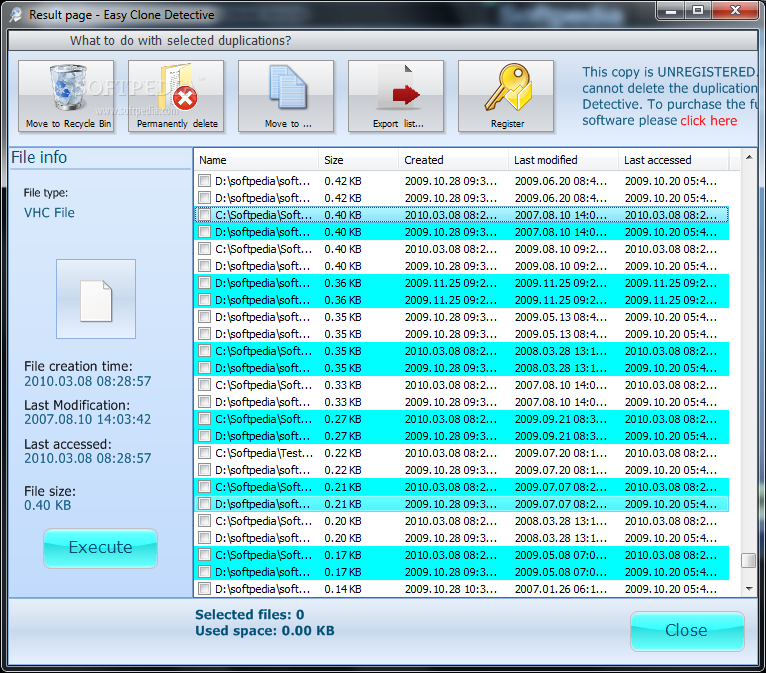Viewport: 766px width, 673px height.
Task: Sort list by Created column header
Action: [x=453, y=160]
